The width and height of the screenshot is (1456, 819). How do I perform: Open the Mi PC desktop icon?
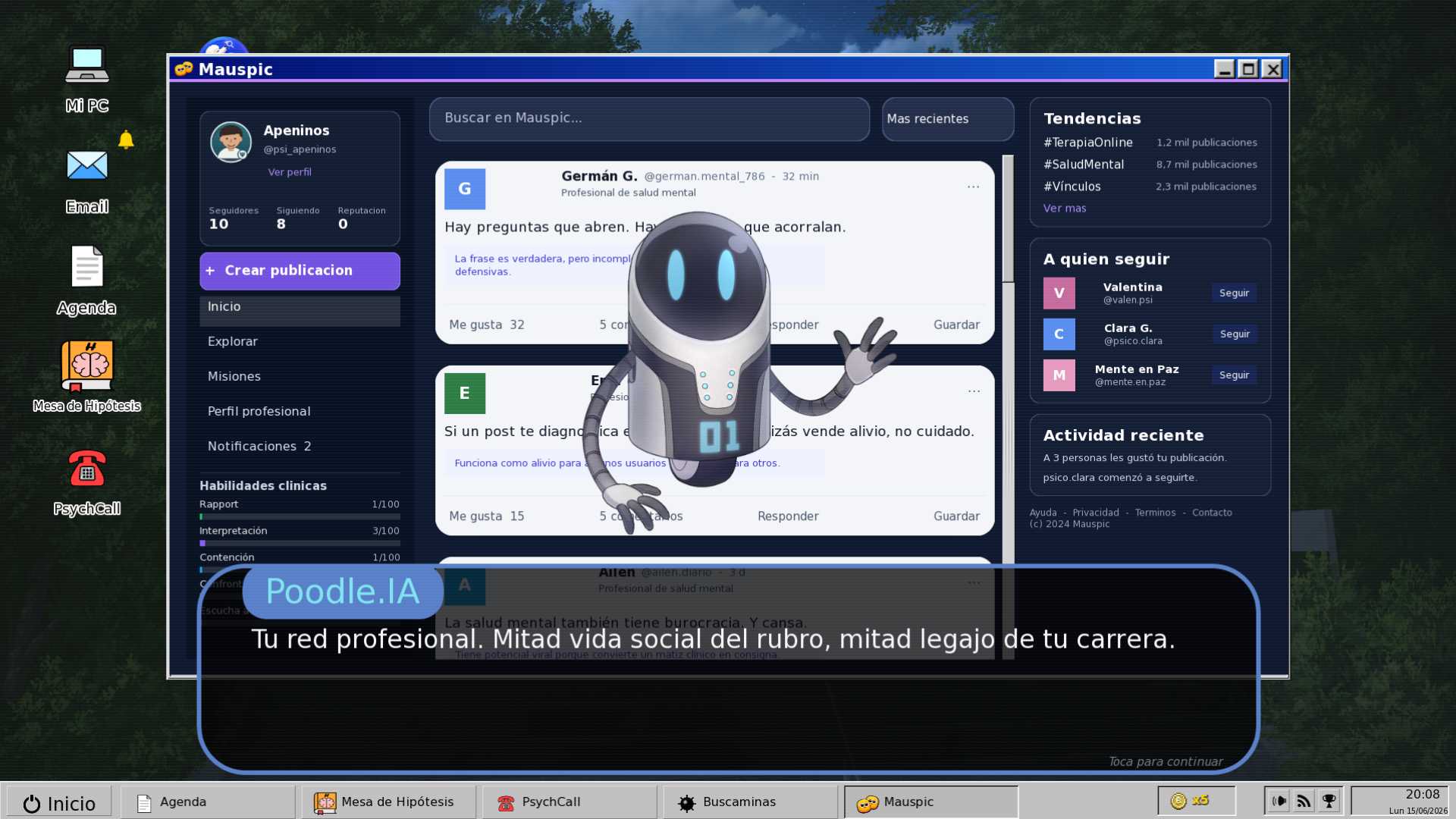[86, 79]
